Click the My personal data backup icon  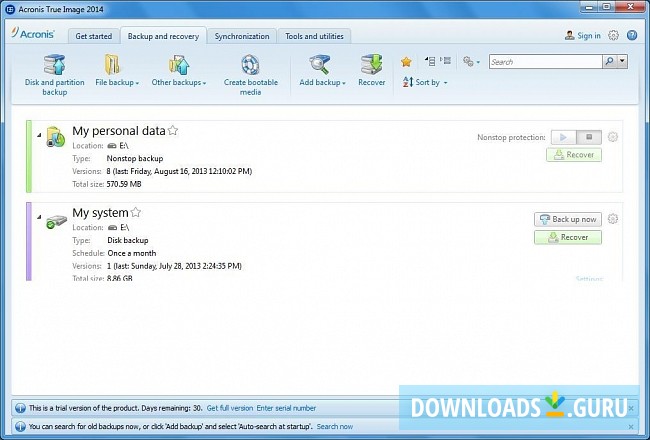point(56,137)
